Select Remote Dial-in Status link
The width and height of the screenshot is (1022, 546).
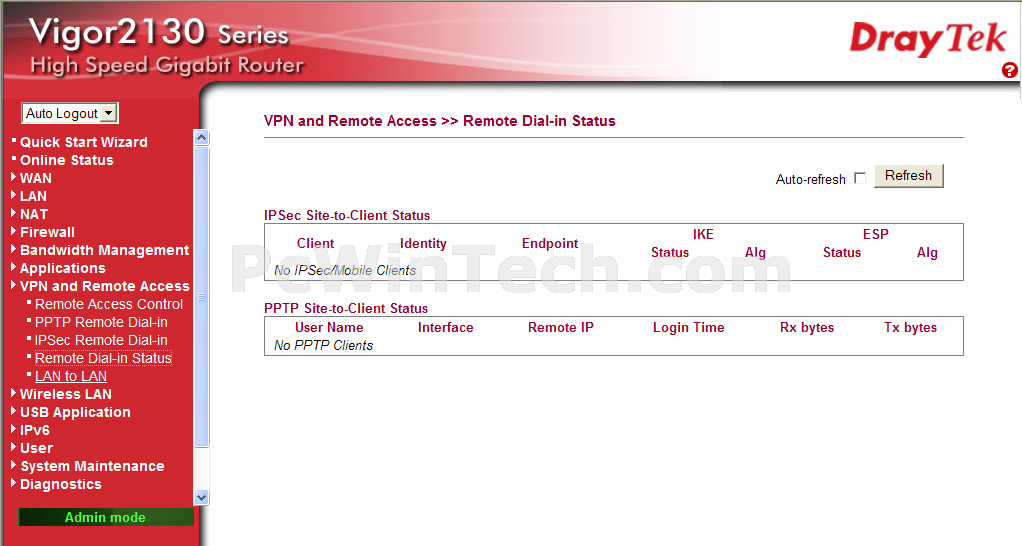103,358
